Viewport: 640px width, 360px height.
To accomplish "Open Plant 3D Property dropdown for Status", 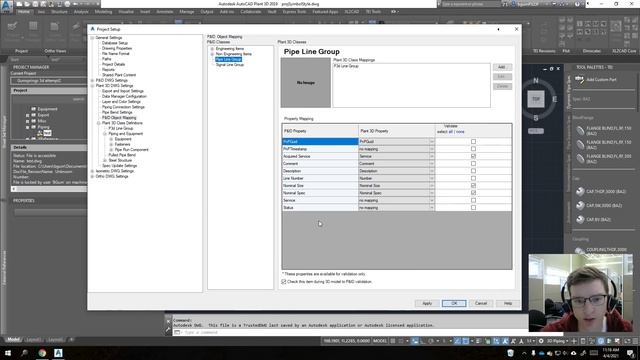I will pos(431,208).
